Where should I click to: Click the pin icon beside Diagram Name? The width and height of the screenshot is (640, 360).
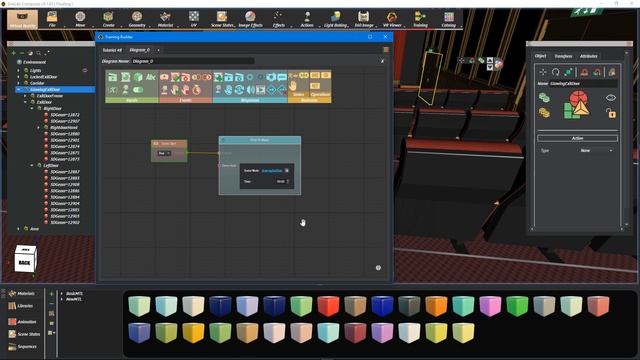tap(382, 61)
